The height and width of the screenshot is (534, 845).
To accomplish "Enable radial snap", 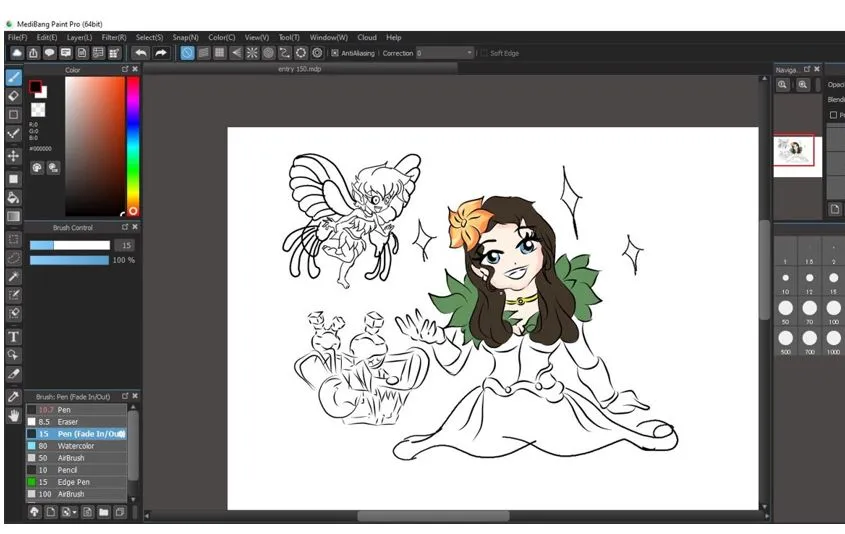I will click(x=252, y=53).
